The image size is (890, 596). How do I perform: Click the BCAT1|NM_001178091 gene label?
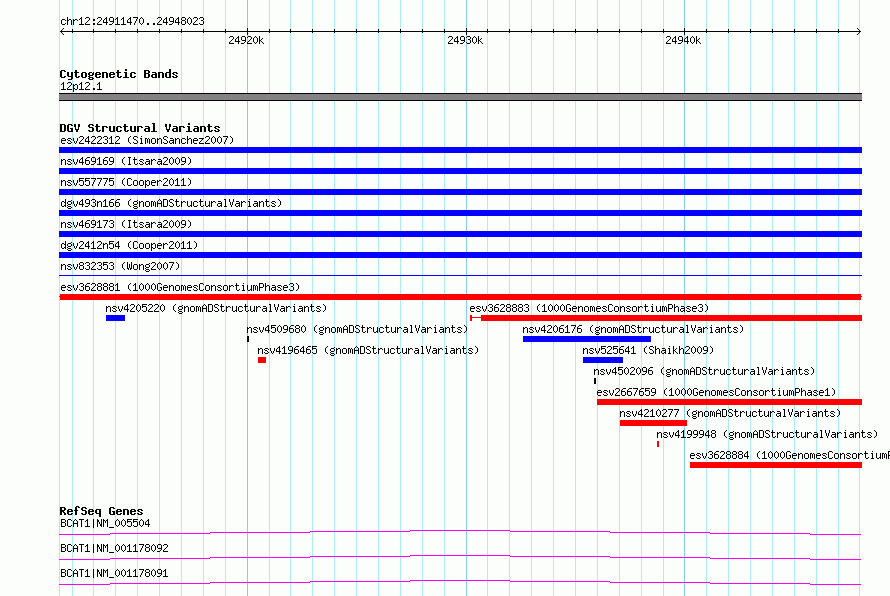(x=114, y=573)
